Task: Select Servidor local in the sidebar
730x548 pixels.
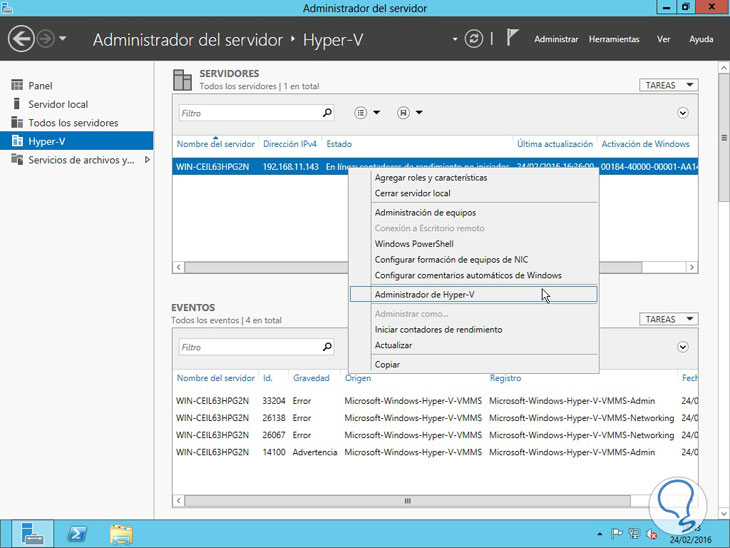Action: point(76,104)
